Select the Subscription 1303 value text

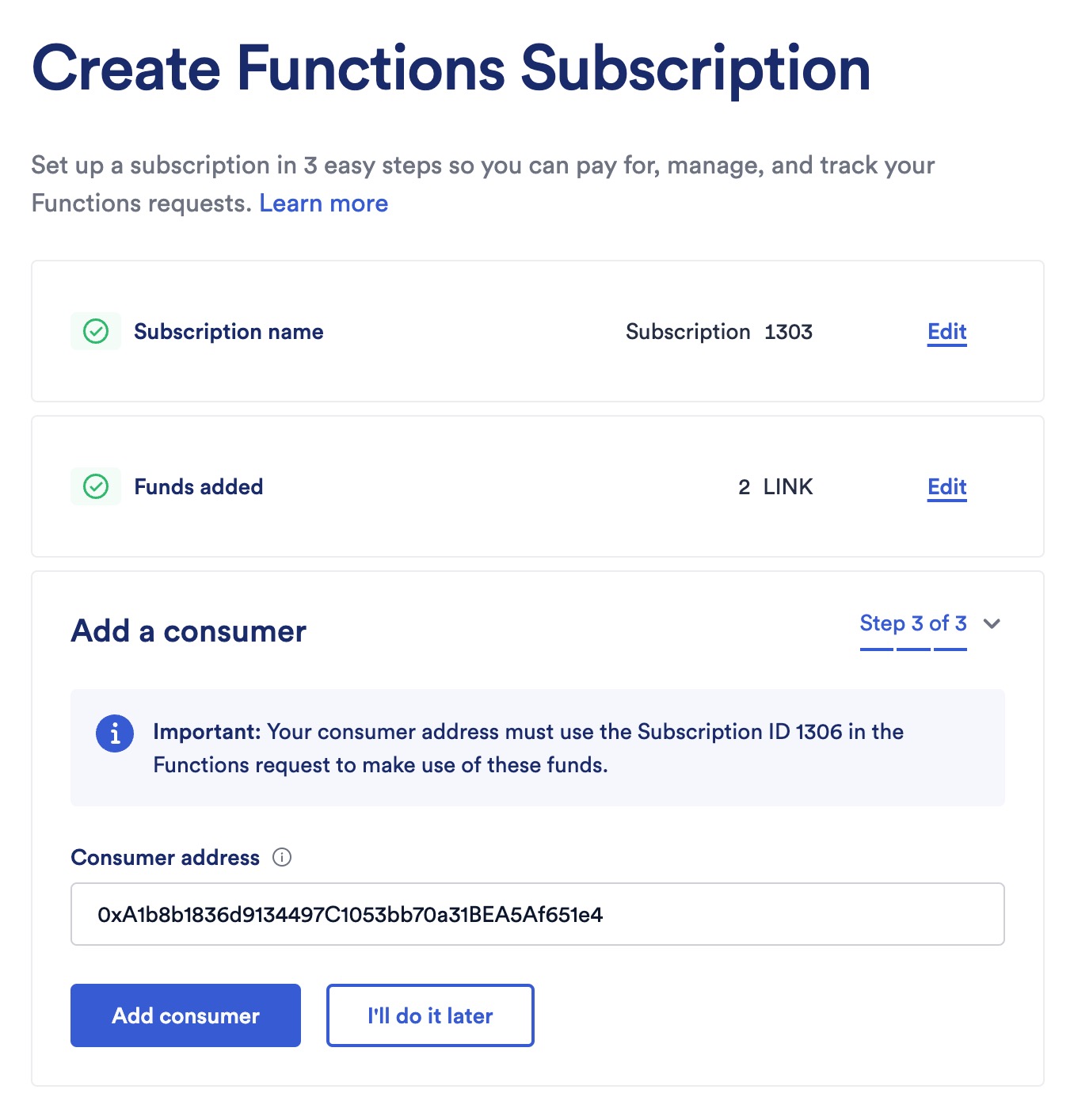click(719, 331)
